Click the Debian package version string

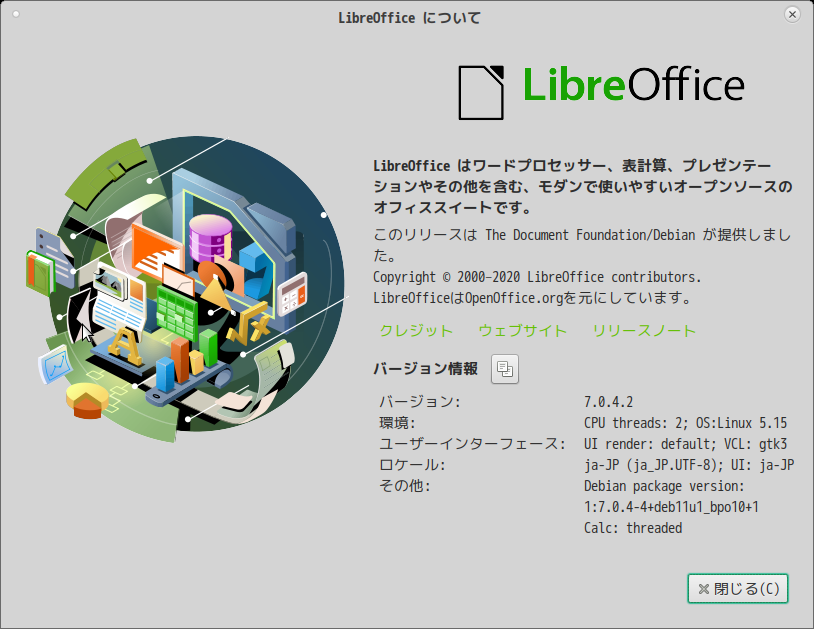[x=671, y=507]
